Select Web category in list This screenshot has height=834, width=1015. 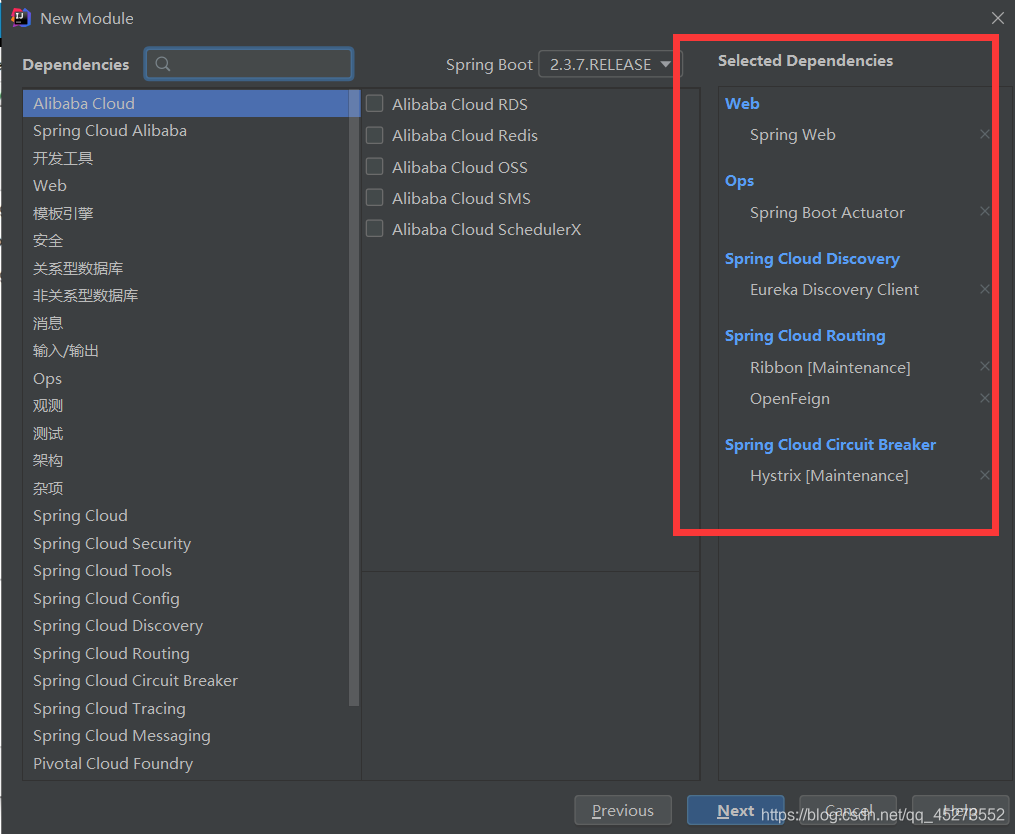[186, 186]
